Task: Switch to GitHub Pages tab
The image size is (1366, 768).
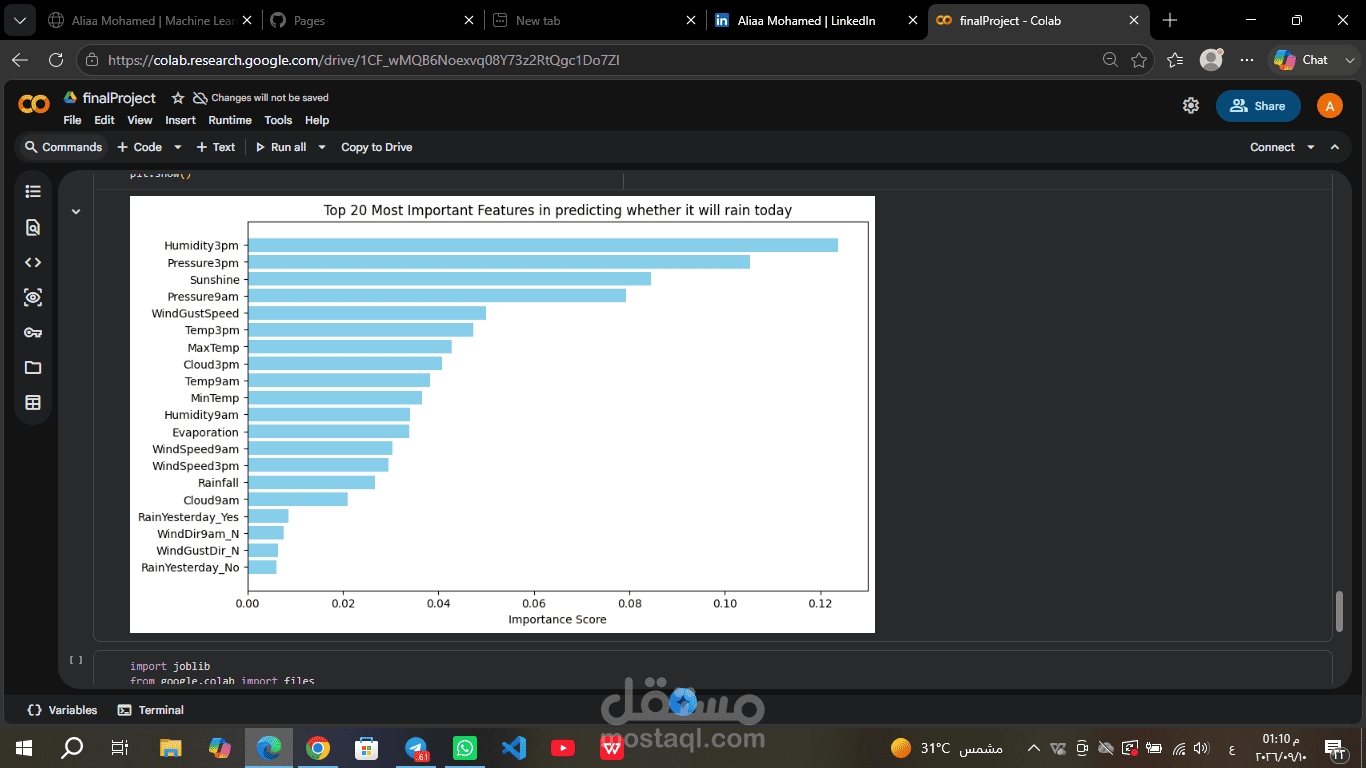Action: [x=370, y=20]
